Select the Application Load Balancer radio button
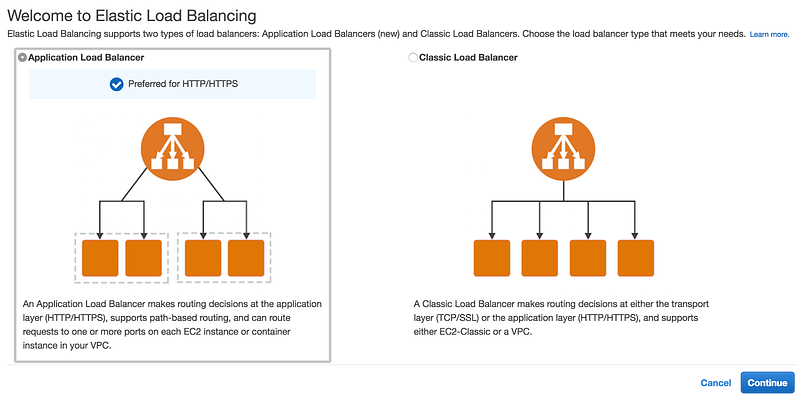Image resolution: width=800 pixels, height=400 pixels. point(22,58)
